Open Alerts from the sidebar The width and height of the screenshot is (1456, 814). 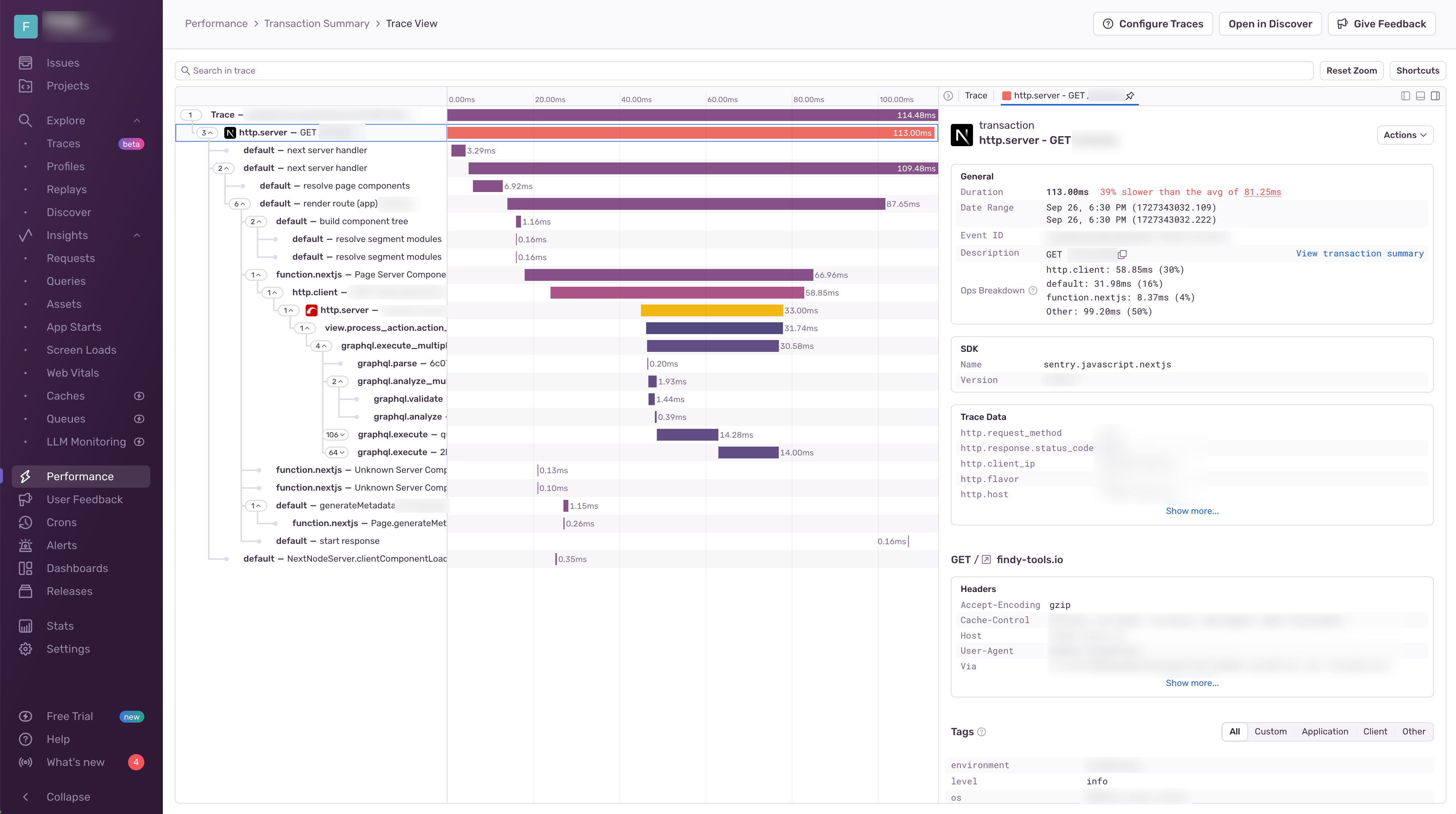click(x=61, y=545)
